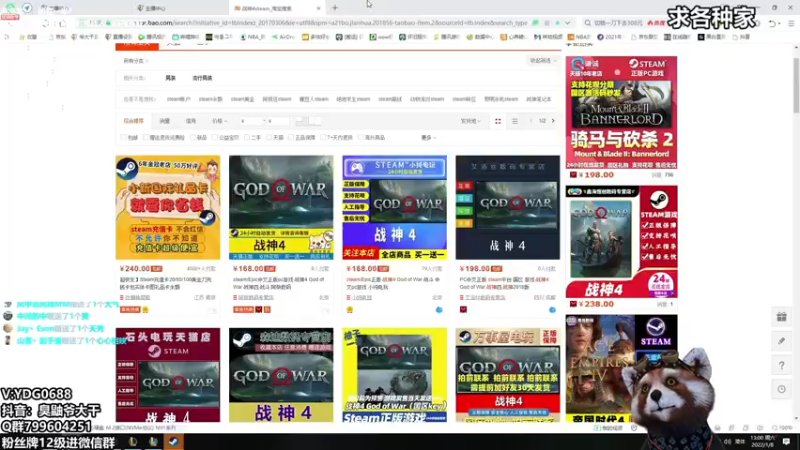Open shop link under first ¥168.00 item
The image size is (800, 450).
pos(256,297)
